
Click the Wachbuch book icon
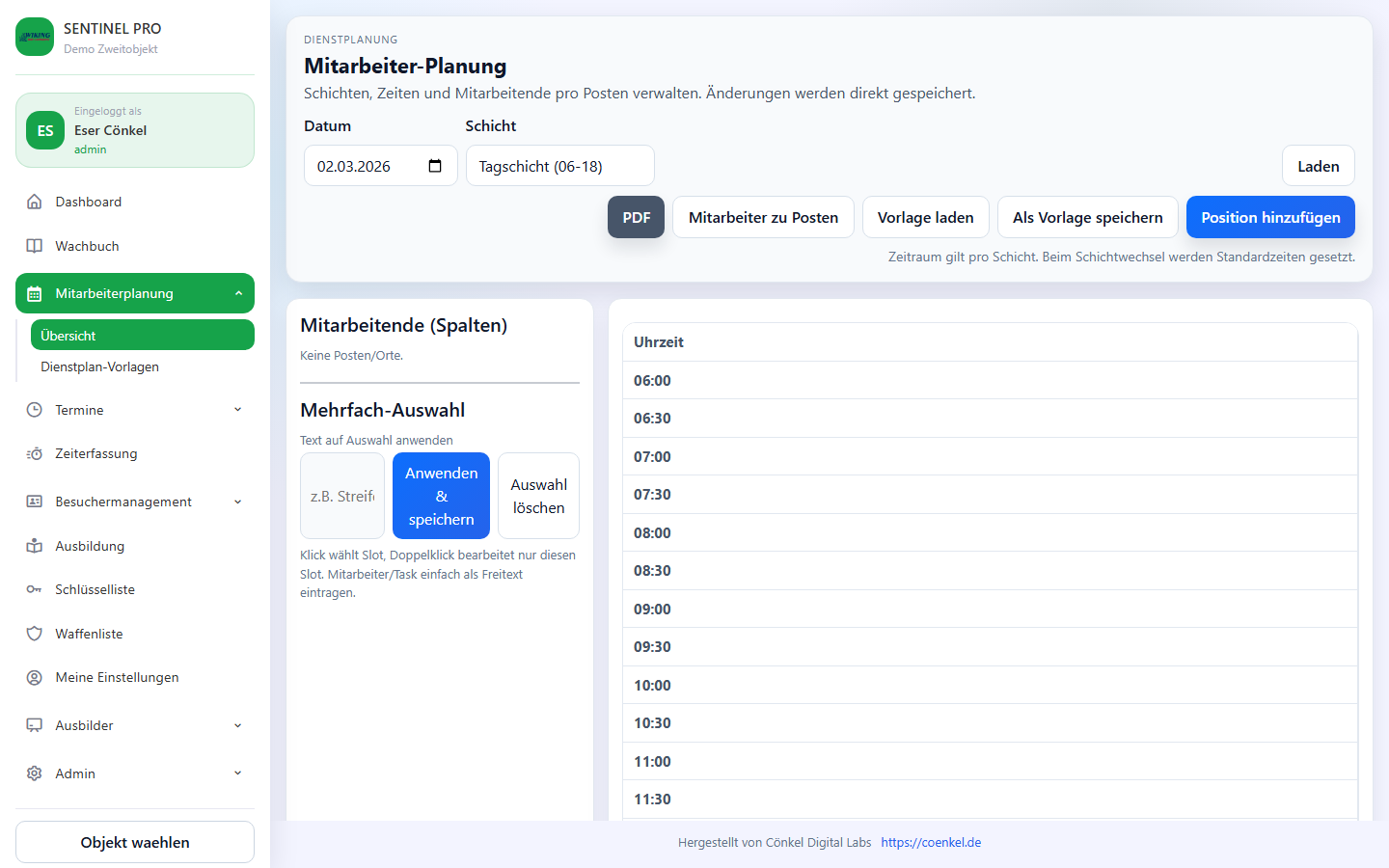pos(35,246)
